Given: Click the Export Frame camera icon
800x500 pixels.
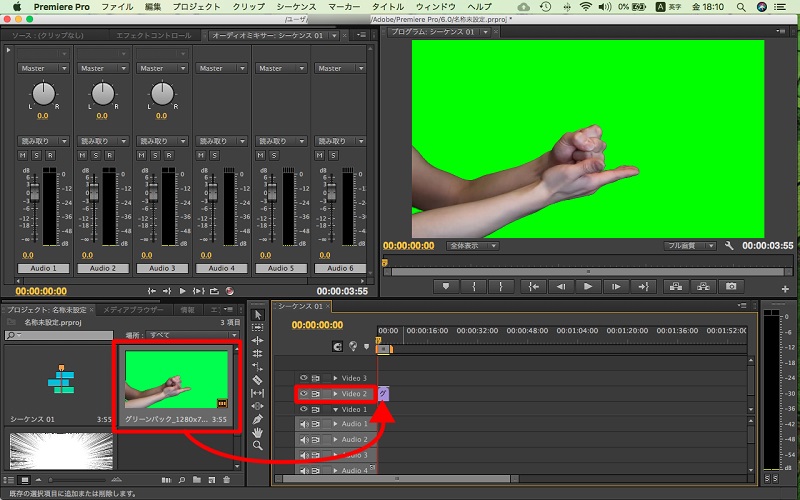Looking at the screenshot, I should point(732,286).
